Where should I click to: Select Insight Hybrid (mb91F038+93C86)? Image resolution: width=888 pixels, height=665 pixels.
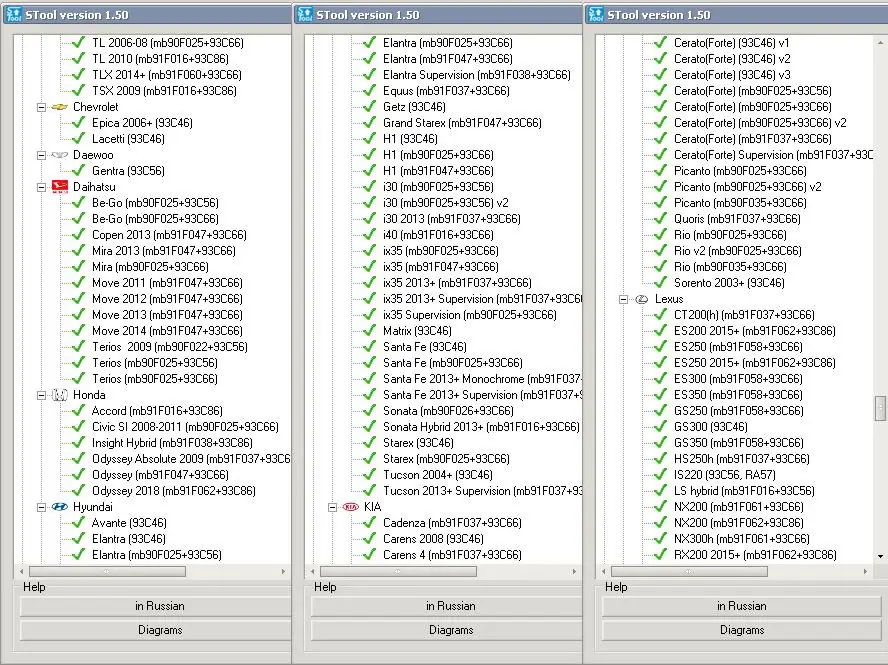(172, 443)
